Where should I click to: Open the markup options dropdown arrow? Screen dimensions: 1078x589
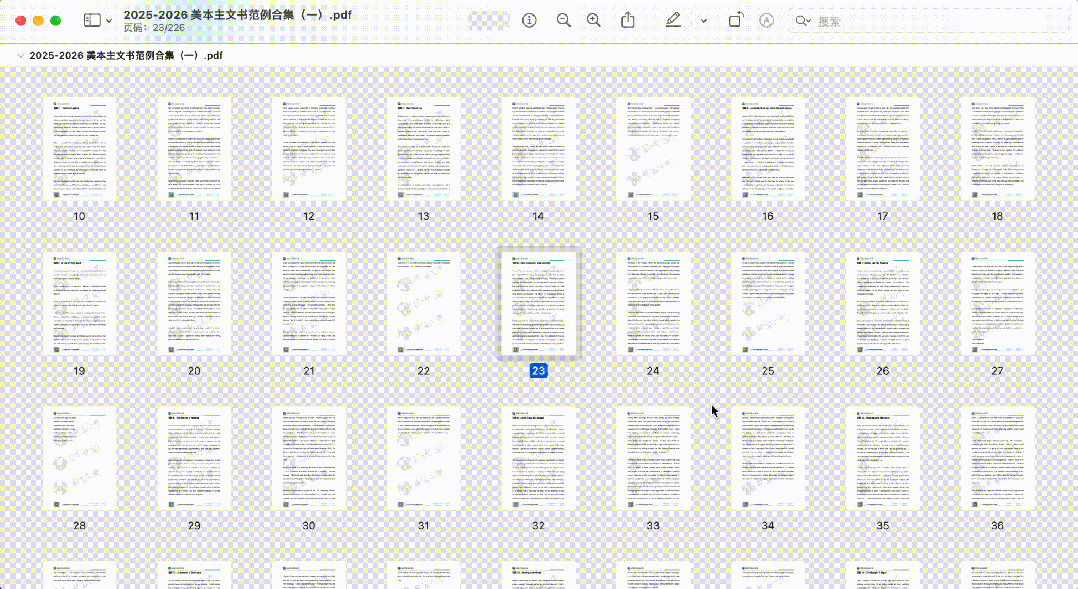point(703,21)
